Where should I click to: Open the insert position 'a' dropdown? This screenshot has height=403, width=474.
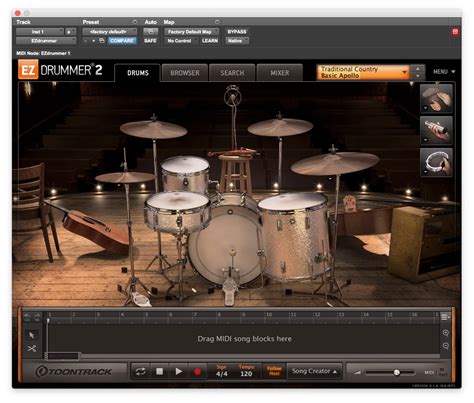coord(71,32)
